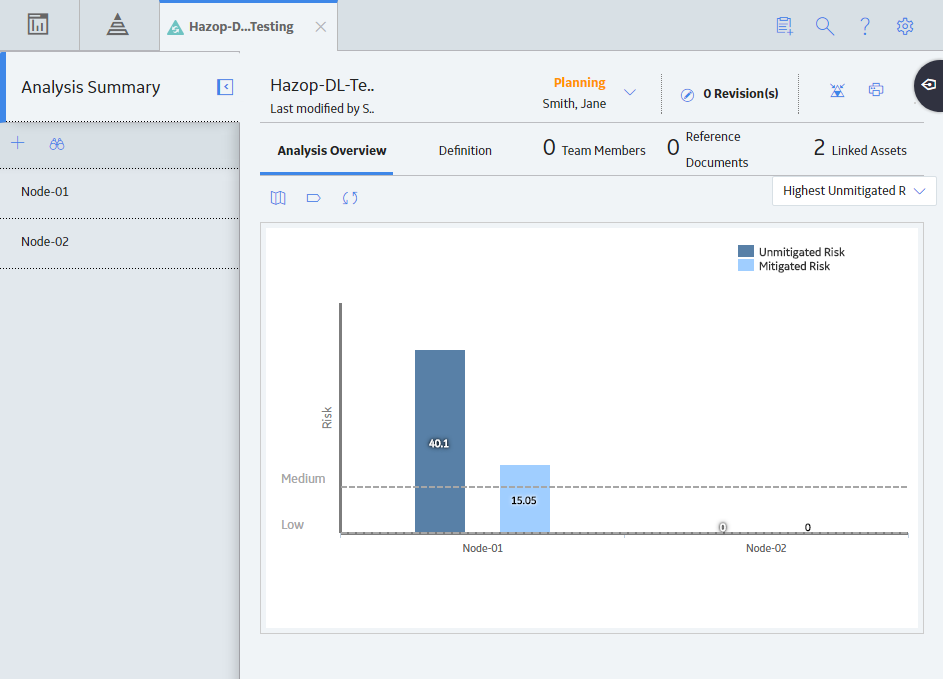Expand the Planning state dropdown chevron
This screenshot has width=943, height=679.
click(630, 92)
